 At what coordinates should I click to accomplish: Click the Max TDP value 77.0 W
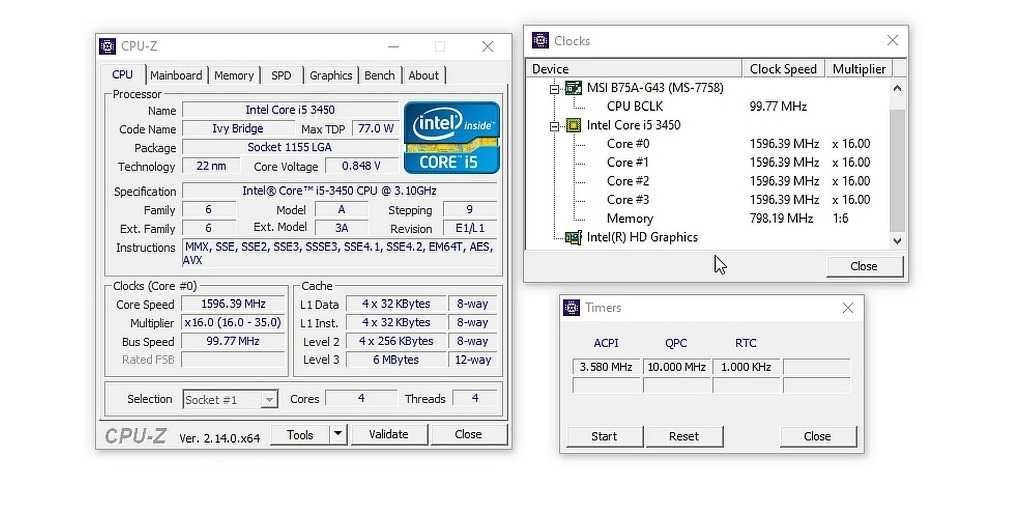pos(376,129)
